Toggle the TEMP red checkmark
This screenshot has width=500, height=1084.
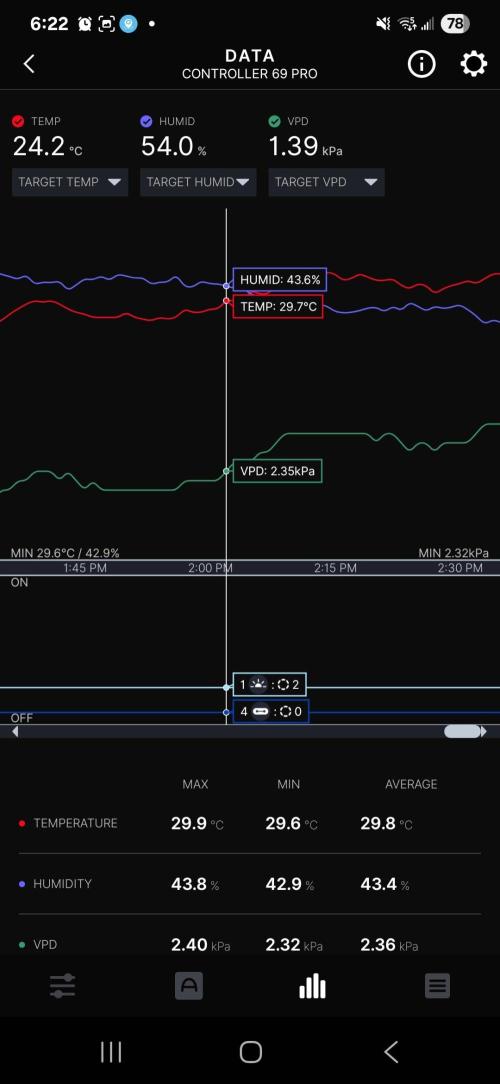pyautogui.click(x=18, y=122)
